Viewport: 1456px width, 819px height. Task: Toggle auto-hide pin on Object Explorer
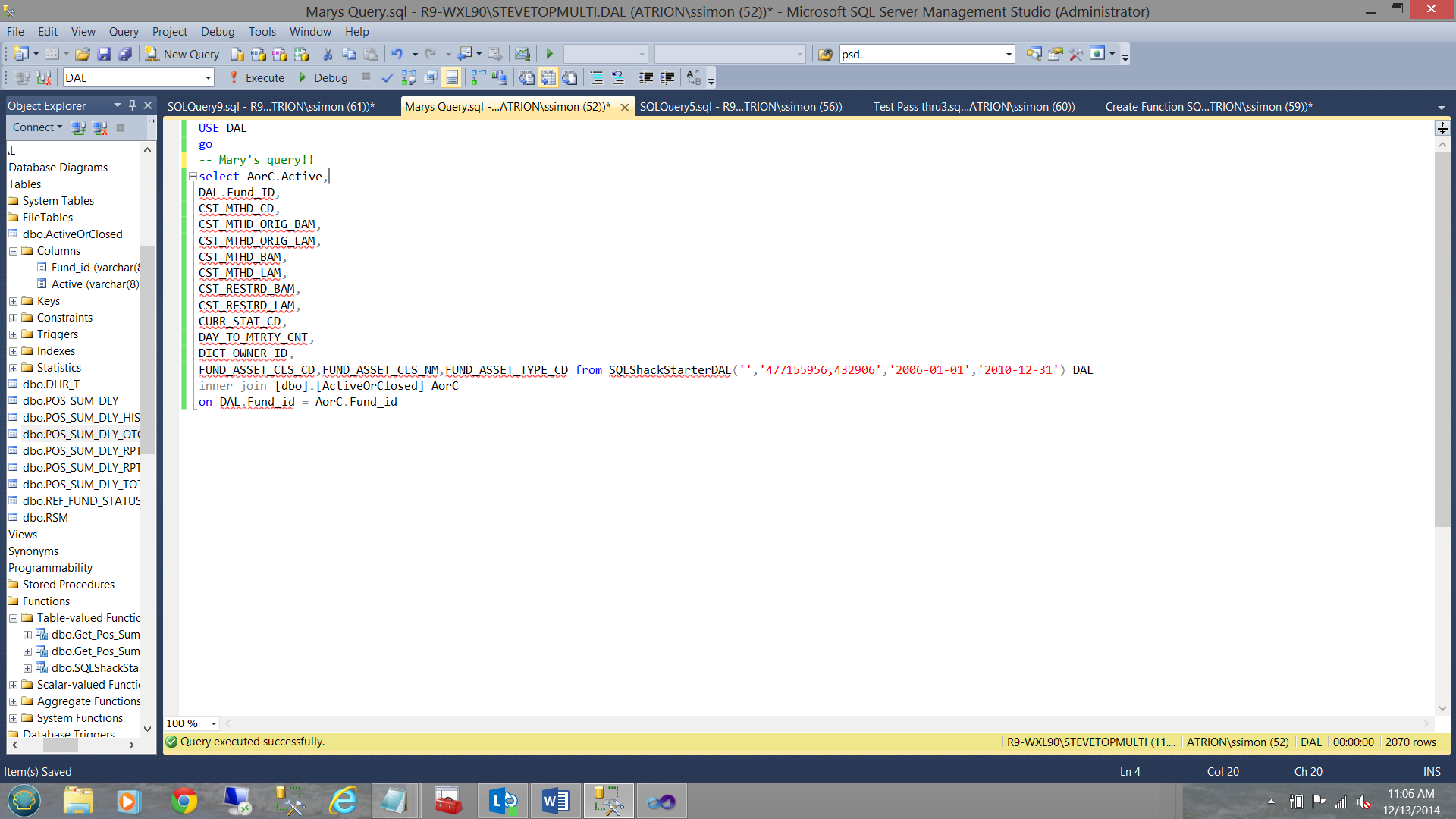pyautogui.click(x=132, y=105)
